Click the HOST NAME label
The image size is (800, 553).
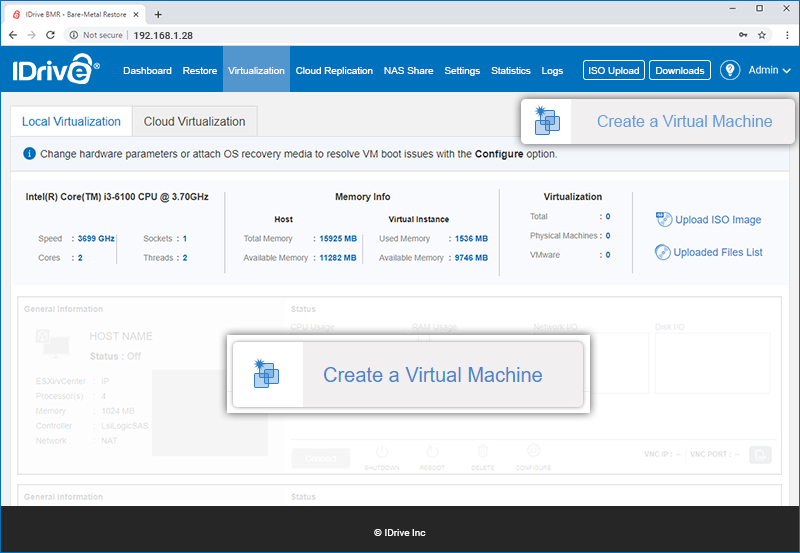121,336
